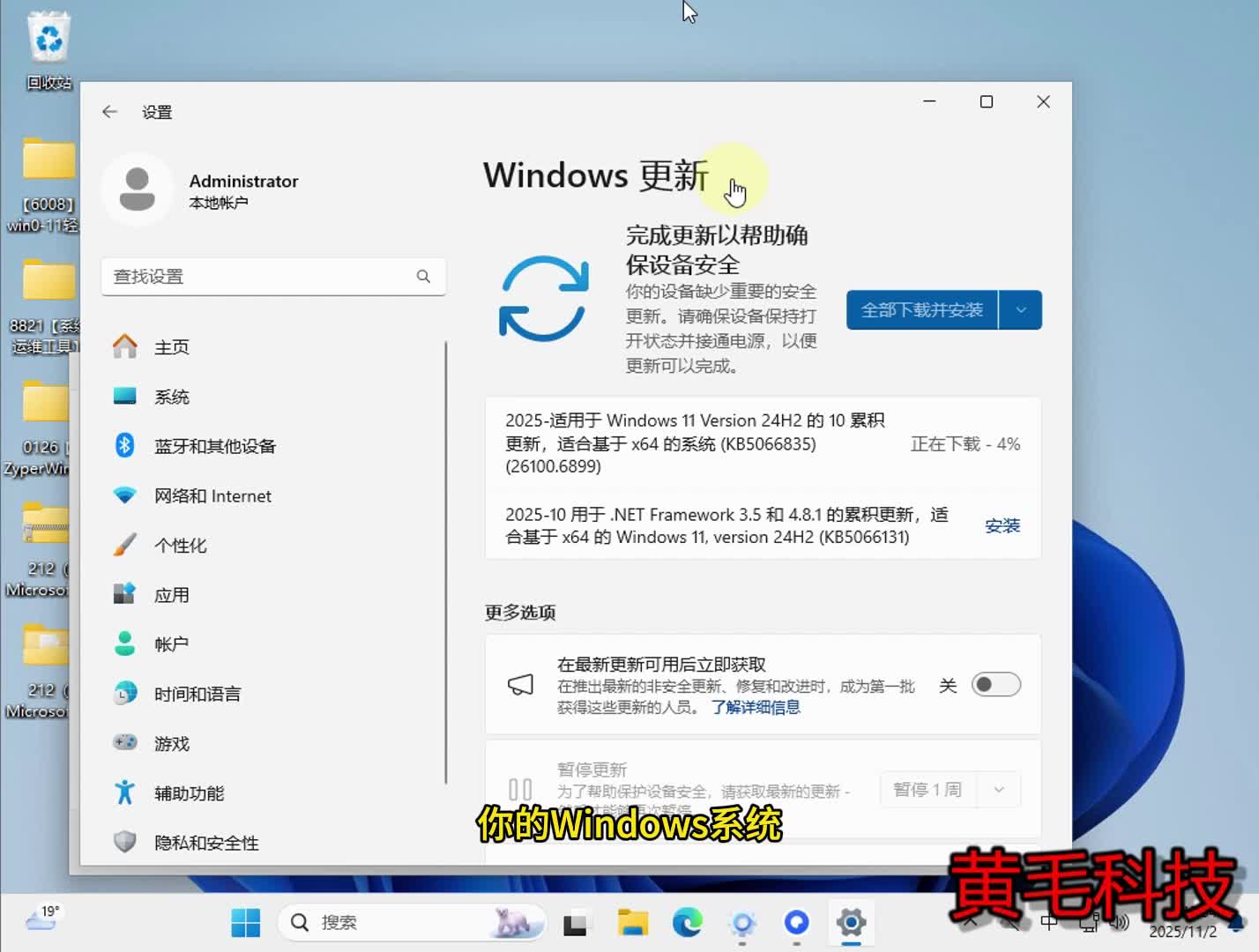
Task: Select 蓝牙和其他设备 in the sidebar
Action: [215, 445]
